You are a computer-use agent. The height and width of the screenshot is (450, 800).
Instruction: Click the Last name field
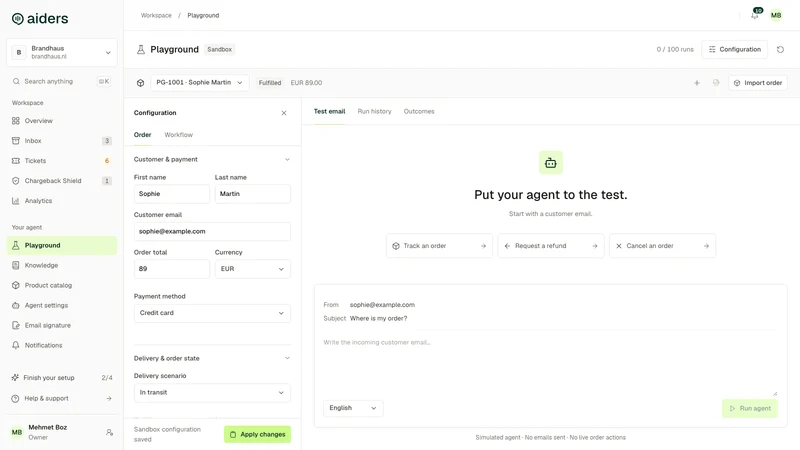pyautogui.click(x=253, y=194)
